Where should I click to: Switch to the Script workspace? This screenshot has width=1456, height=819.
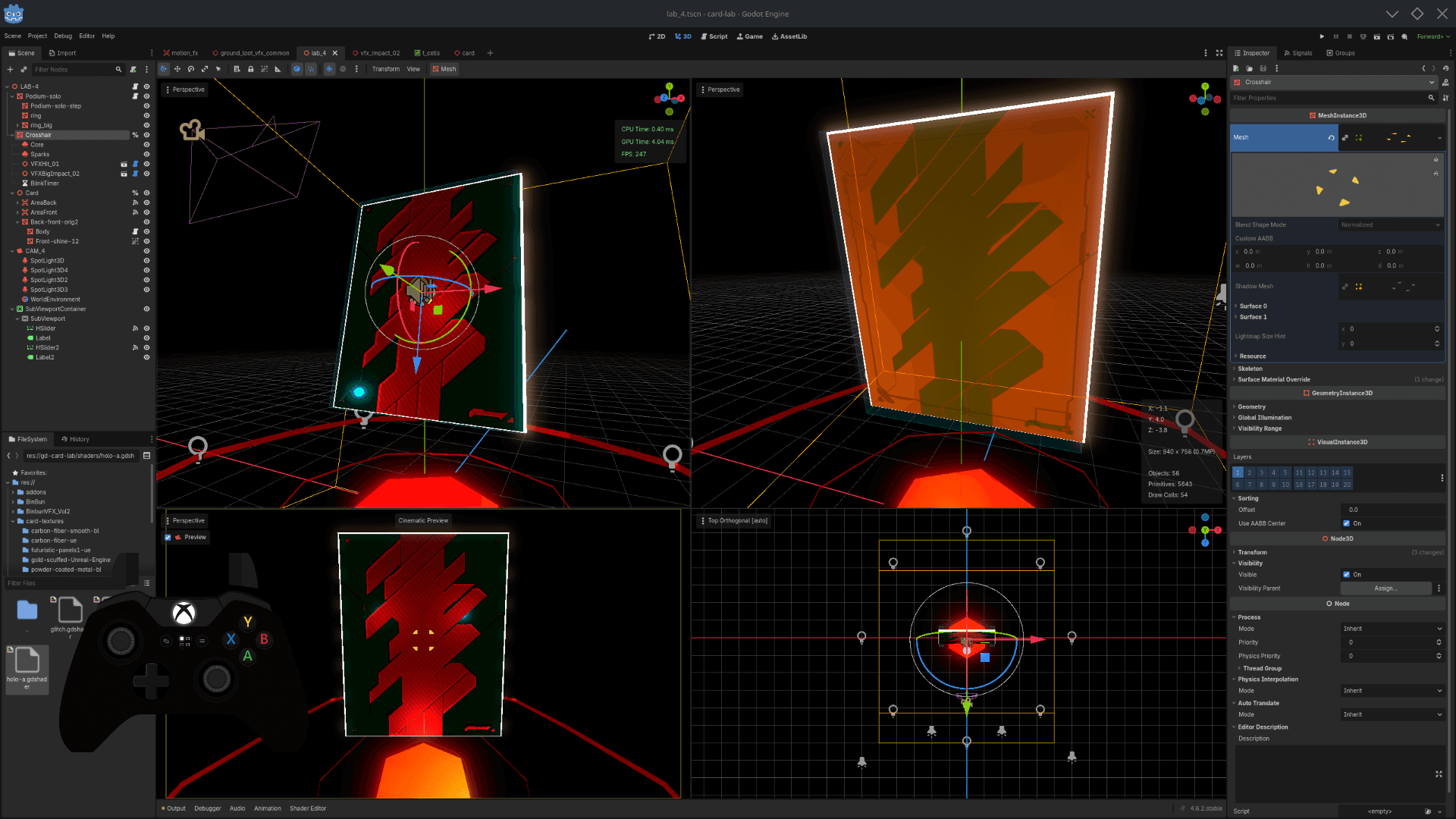pos(714,36)
